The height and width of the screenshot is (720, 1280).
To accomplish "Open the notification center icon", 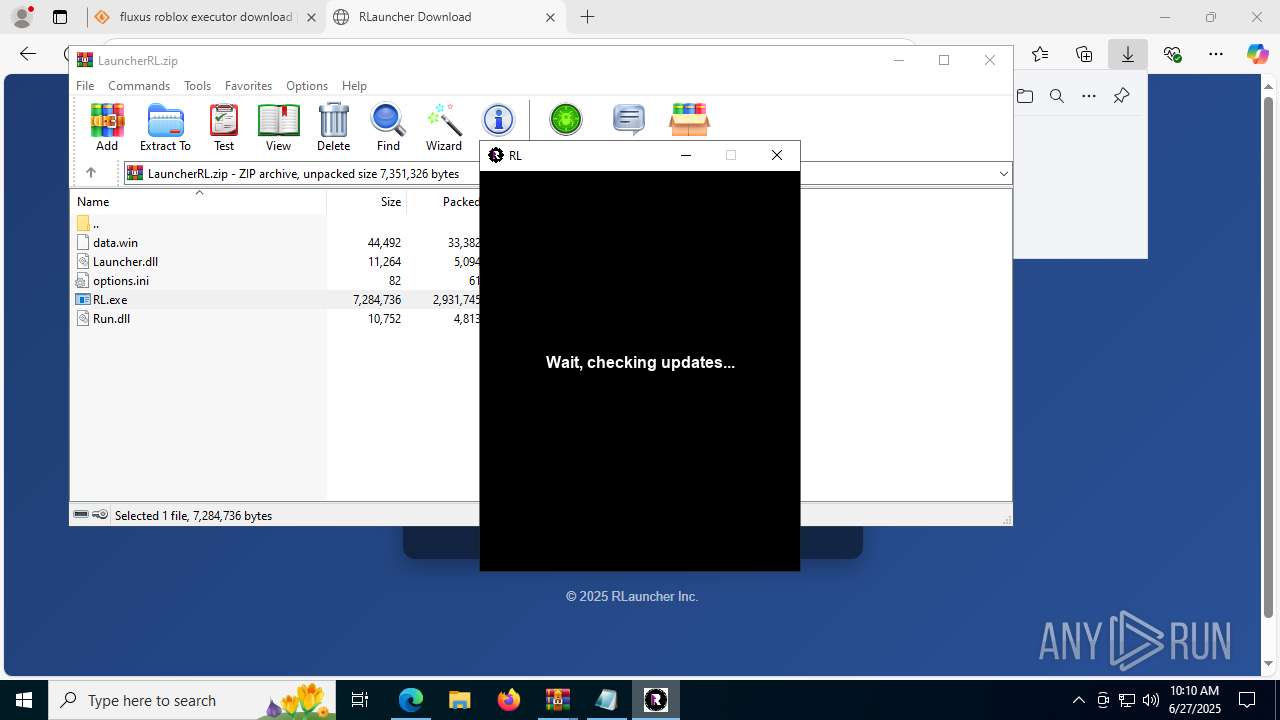I will click(x=1247, y=700).
